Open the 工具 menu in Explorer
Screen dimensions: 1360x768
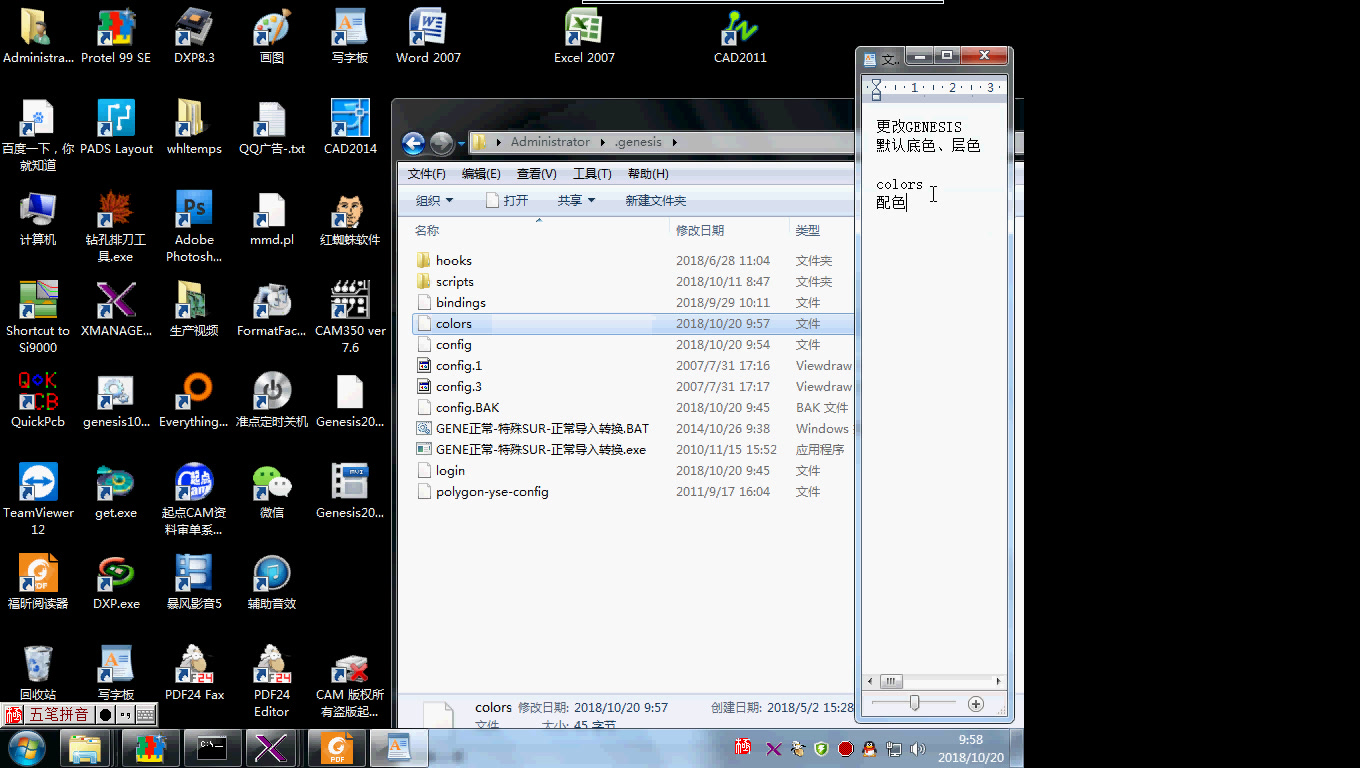tap(592, 173)
